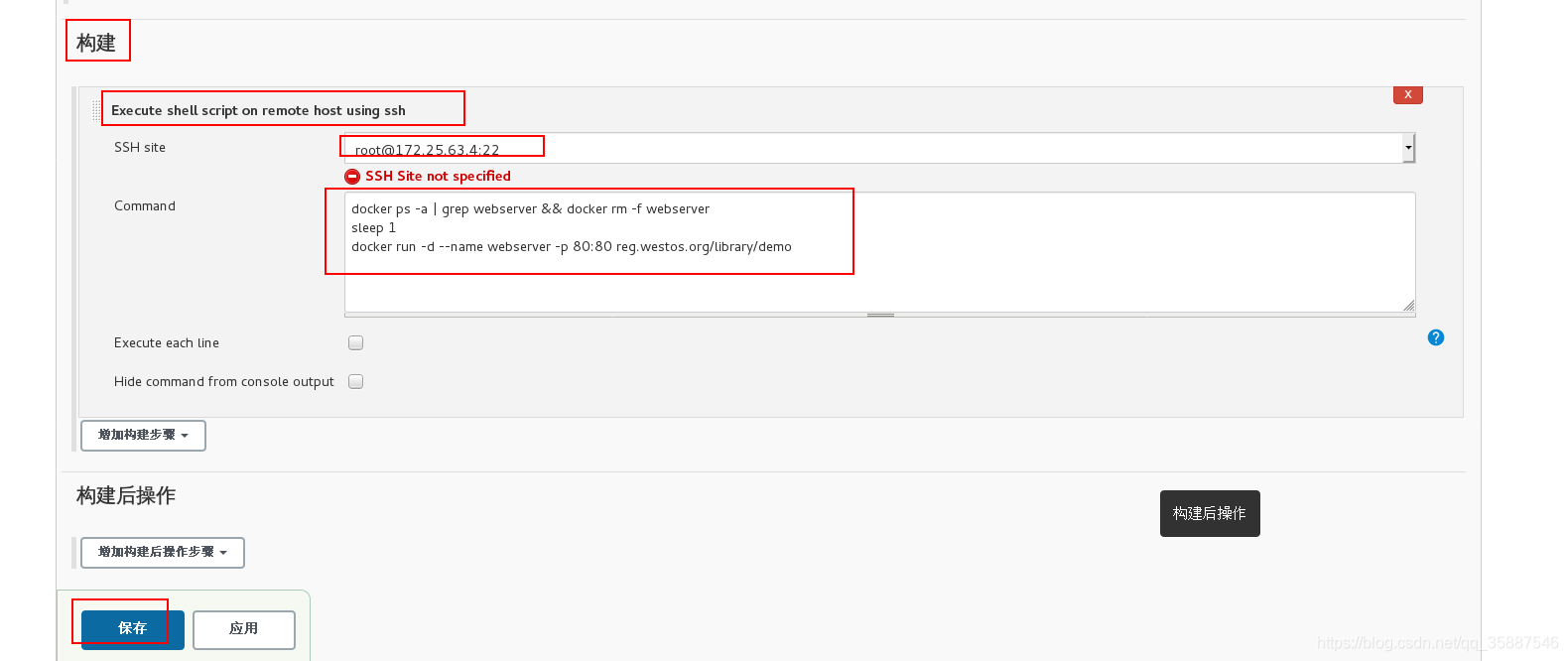Click SSH Site not specified error message
The height and width of the screenshot is (661, 1568).
[x=438, y=176]
